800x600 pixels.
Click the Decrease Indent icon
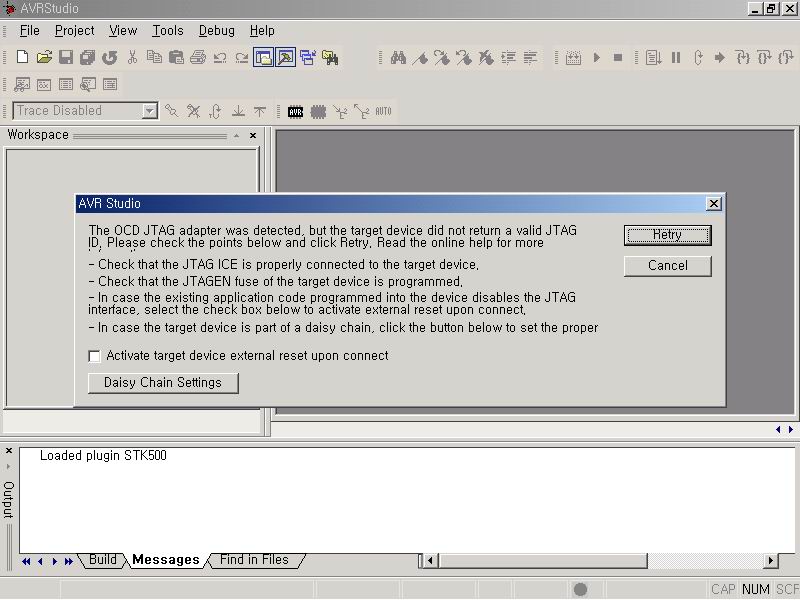[x=531, y=58]
